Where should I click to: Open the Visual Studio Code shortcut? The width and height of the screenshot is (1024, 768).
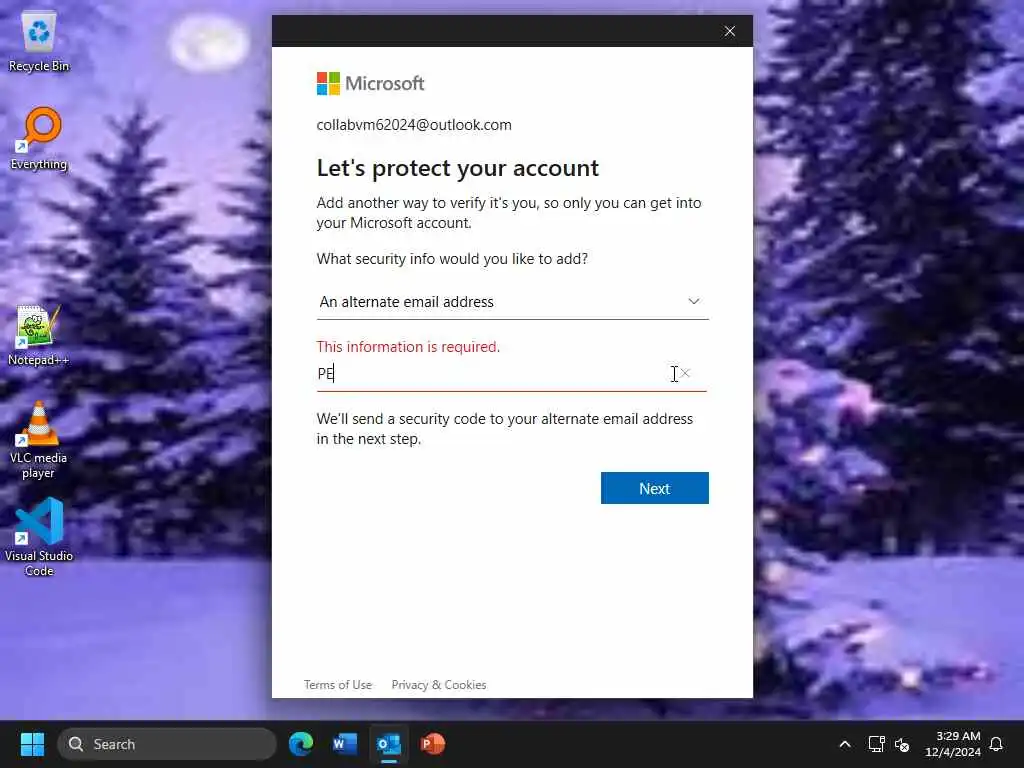[x=39, y=537]
